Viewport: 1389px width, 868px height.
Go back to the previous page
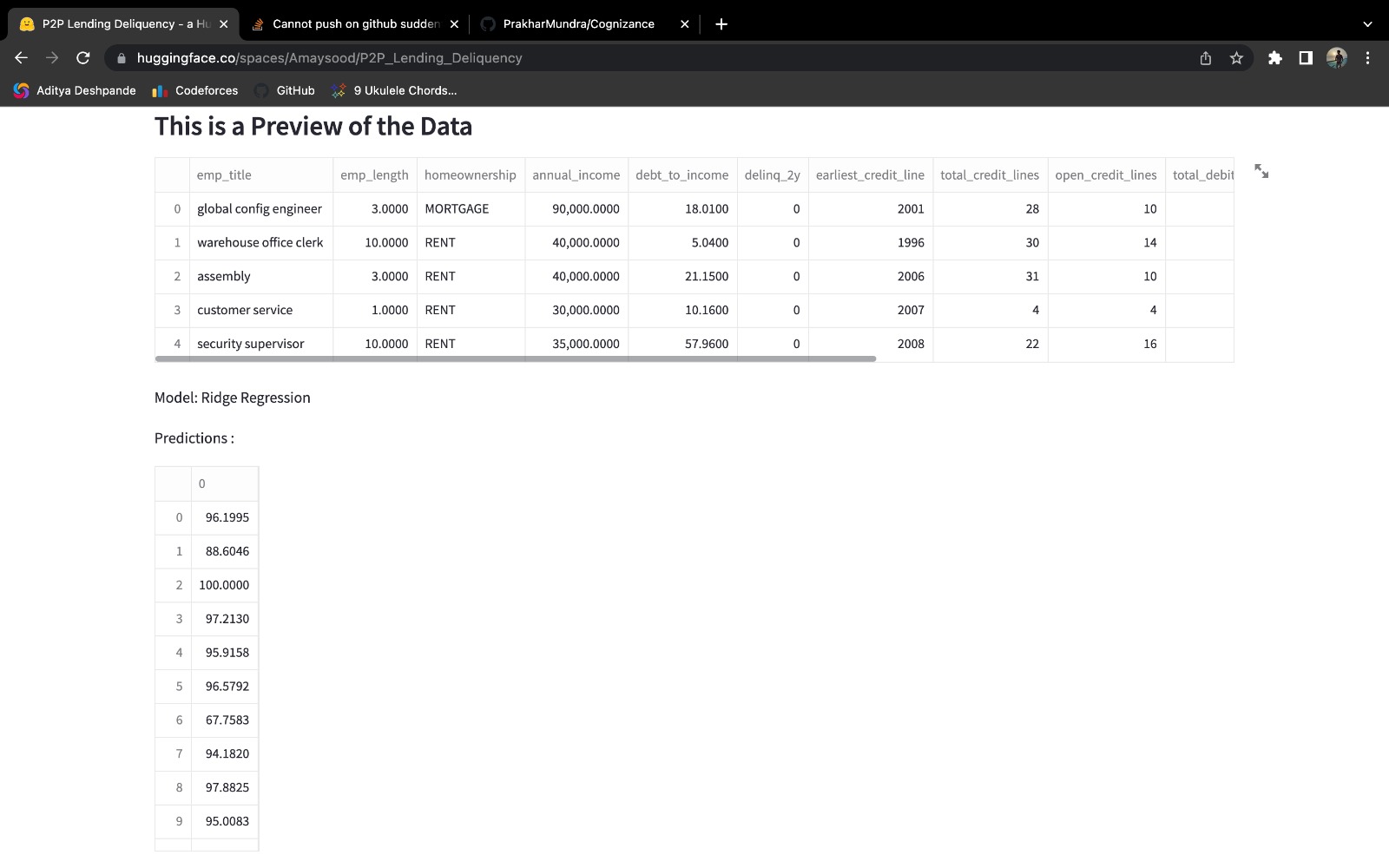pyautogui.click(x=22, y=58)
